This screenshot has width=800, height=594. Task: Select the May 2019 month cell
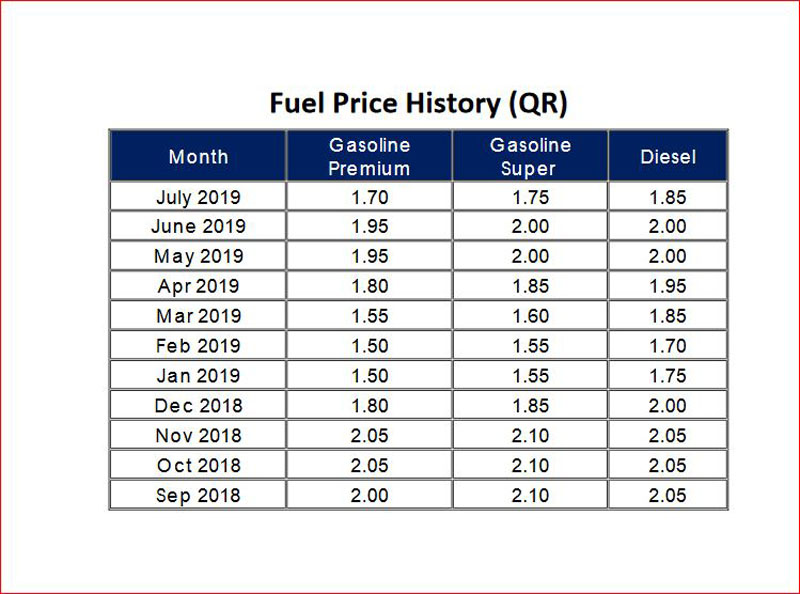coord(198,257)
